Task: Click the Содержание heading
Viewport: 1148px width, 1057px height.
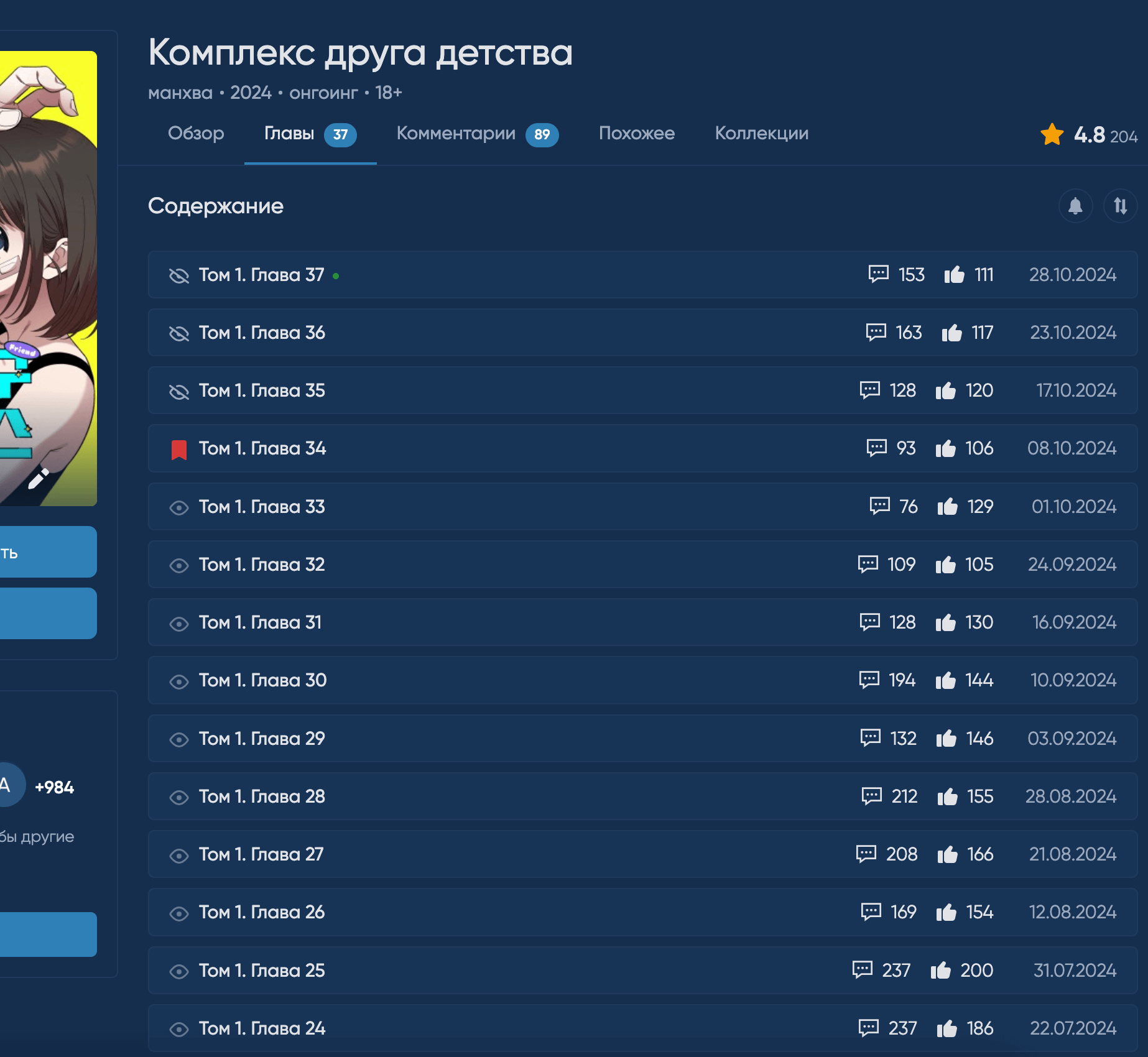Action: [x=216, y=206]
